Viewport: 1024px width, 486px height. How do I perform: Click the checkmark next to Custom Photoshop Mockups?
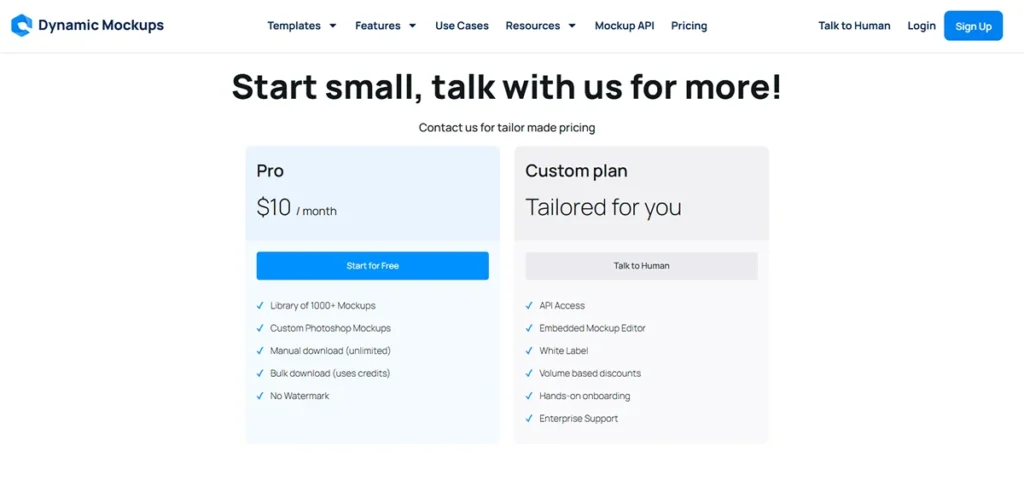[260, 328]
